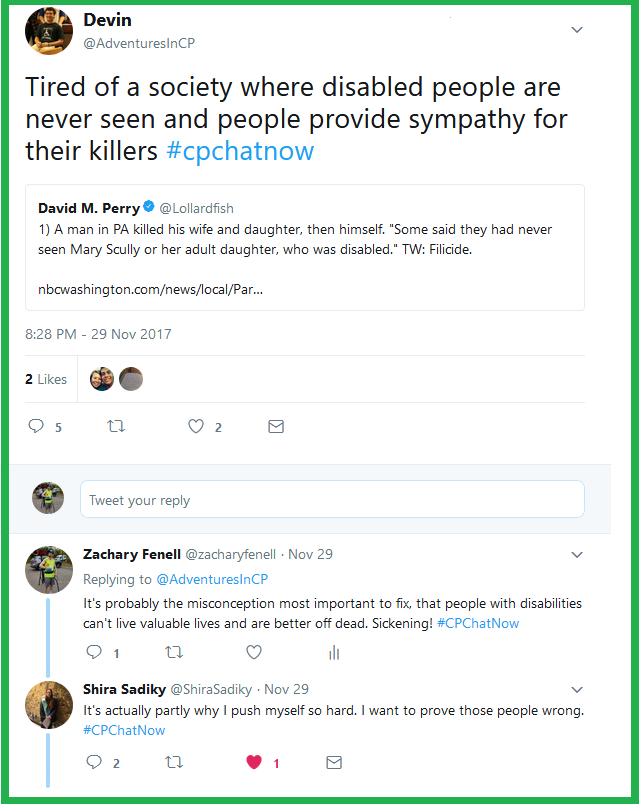Screen dimensions: 640x804
Task: View the 2 Likes list
Action: (x=46, y=379)
